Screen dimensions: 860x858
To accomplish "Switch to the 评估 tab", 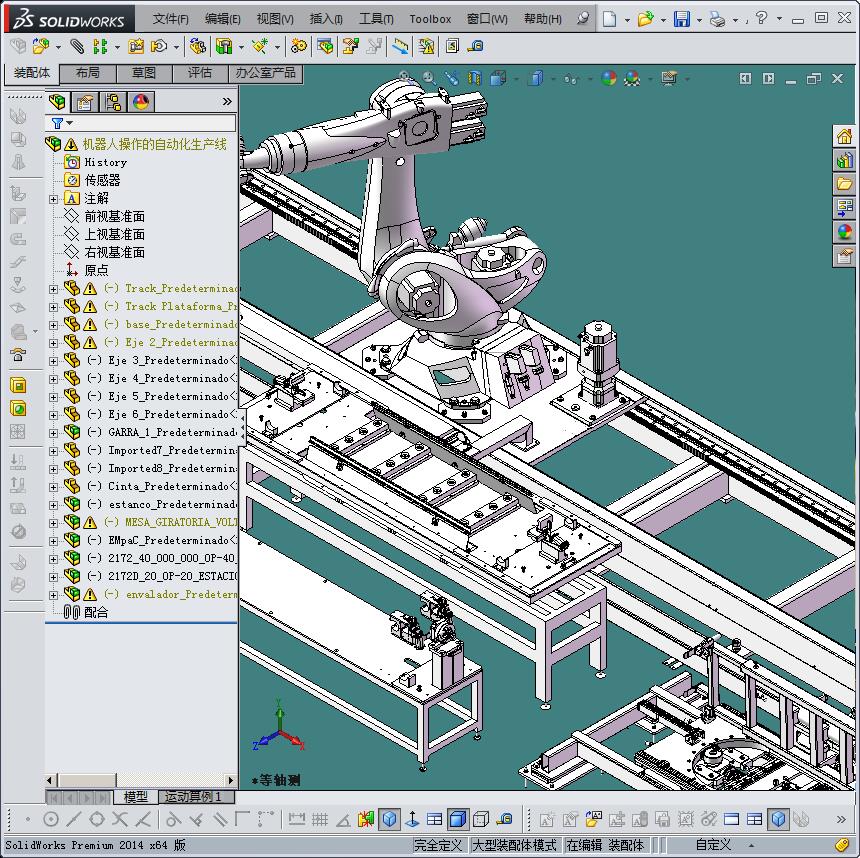I will coord(200,73).
